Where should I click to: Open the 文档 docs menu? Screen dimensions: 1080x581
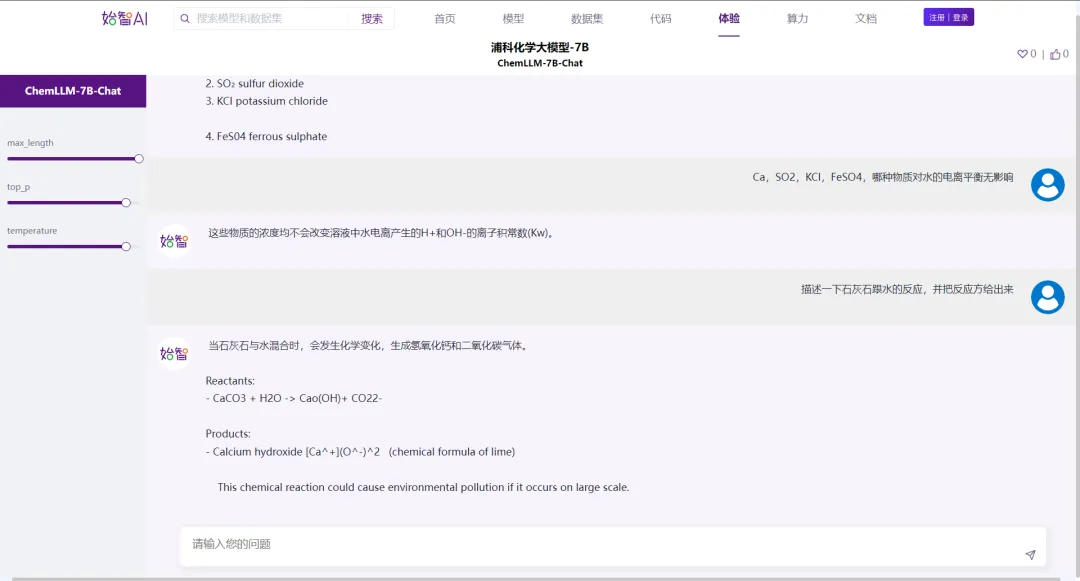point(866,19)
